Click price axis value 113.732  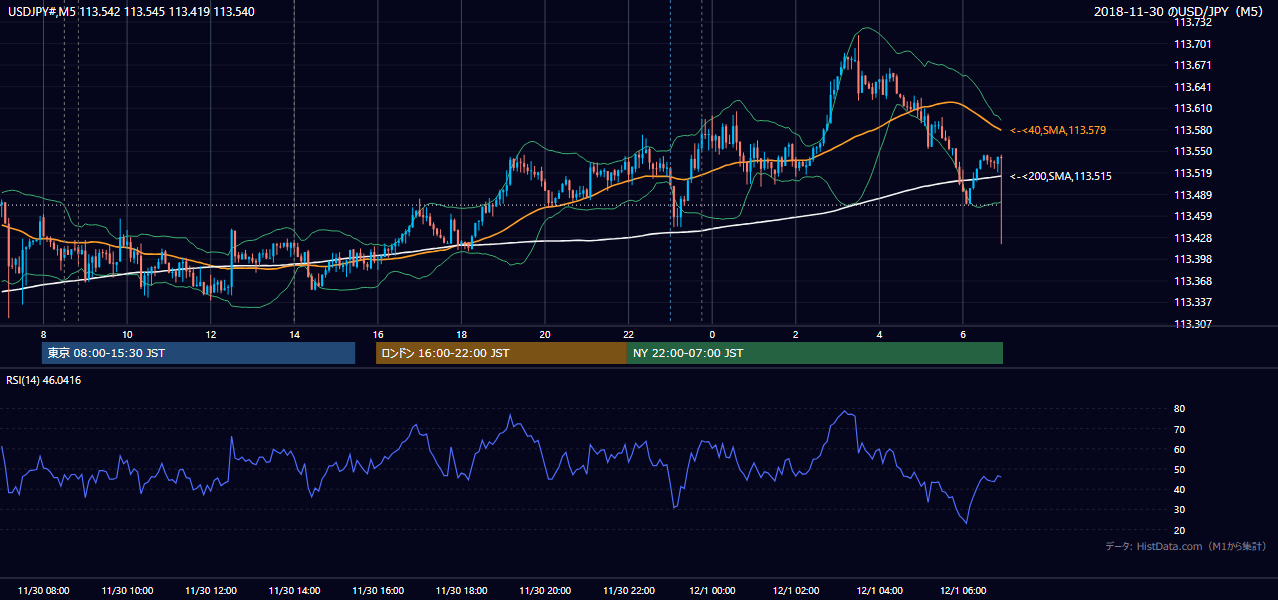coord(1193,22)
